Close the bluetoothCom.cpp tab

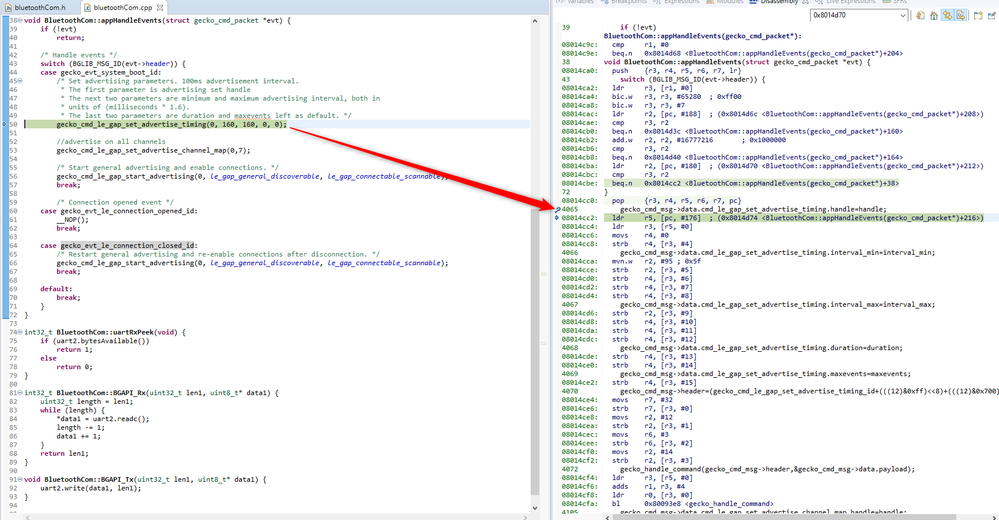tap(160, 8)
